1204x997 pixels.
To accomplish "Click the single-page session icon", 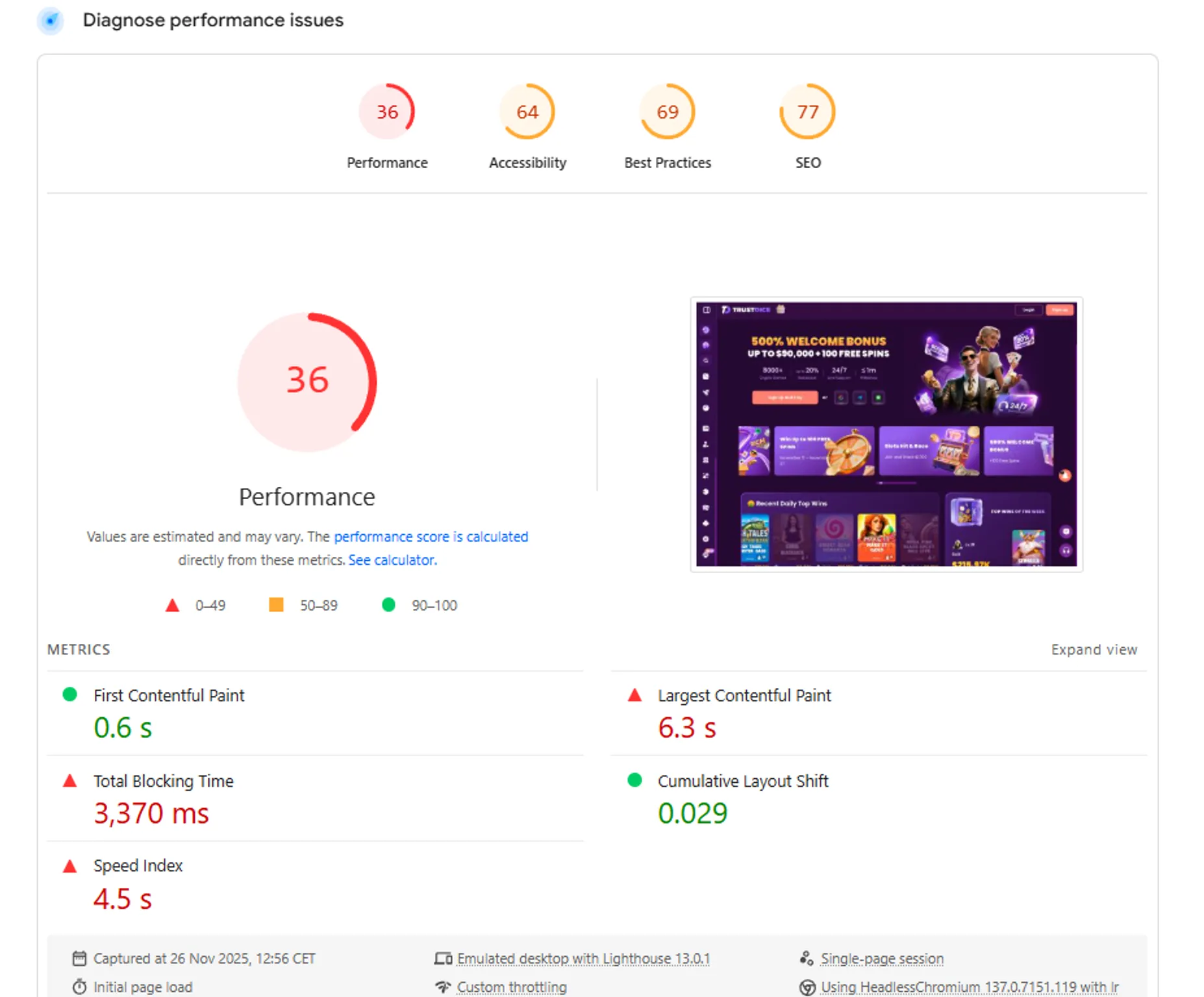I will 807,957.
